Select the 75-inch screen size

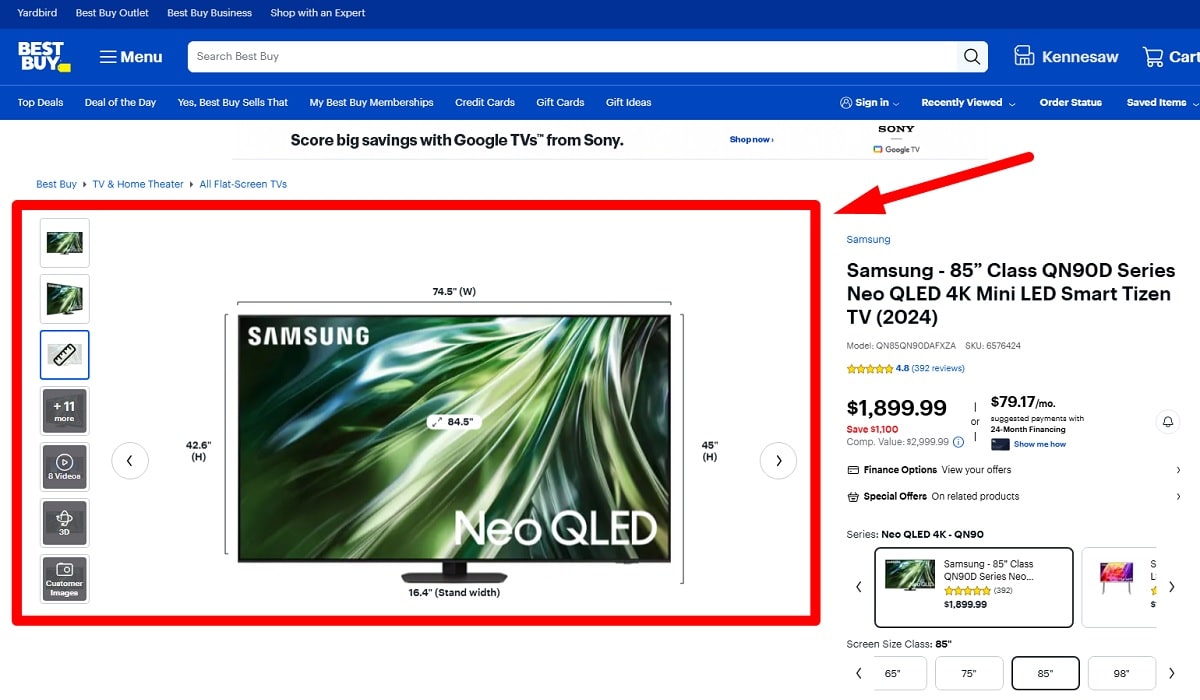[x=968, y=673]
